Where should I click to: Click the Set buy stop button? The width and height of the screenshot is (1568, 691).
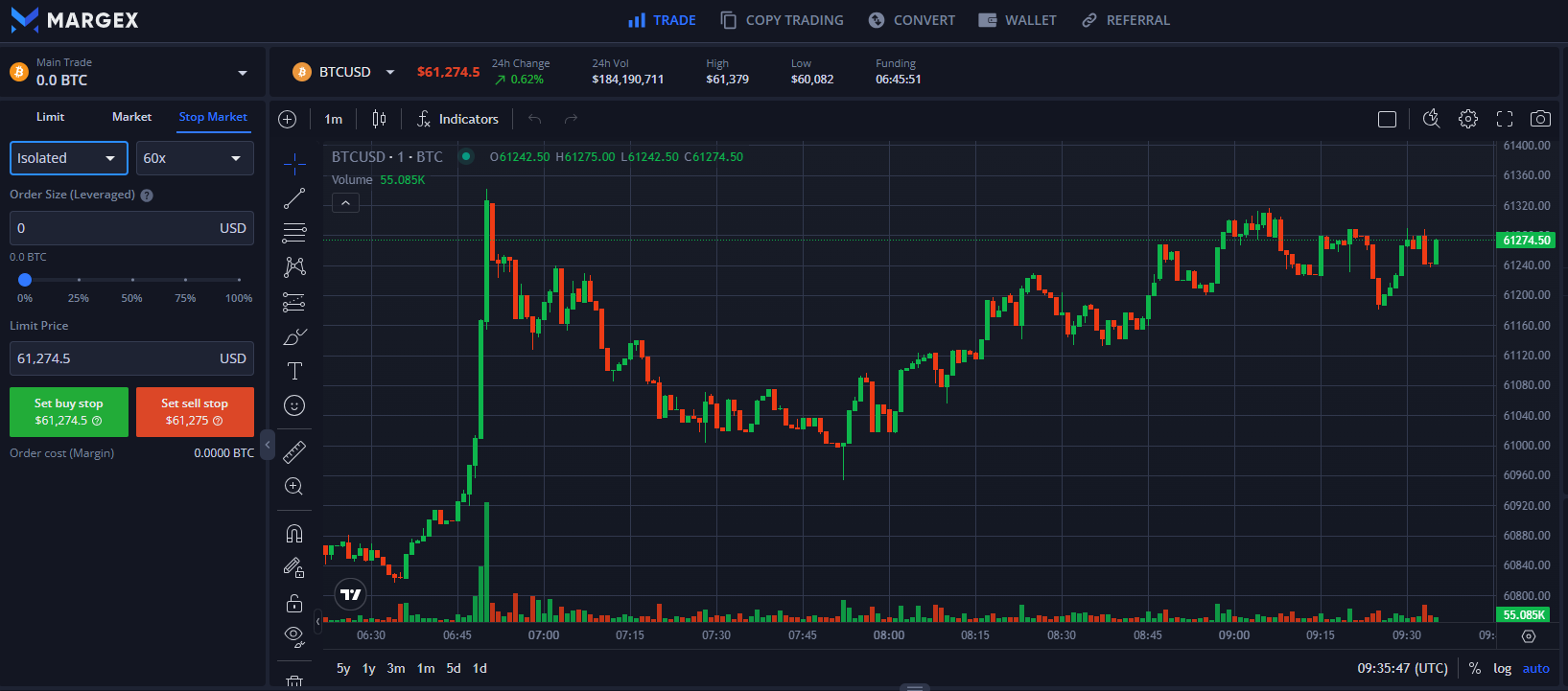coord(69,412)
